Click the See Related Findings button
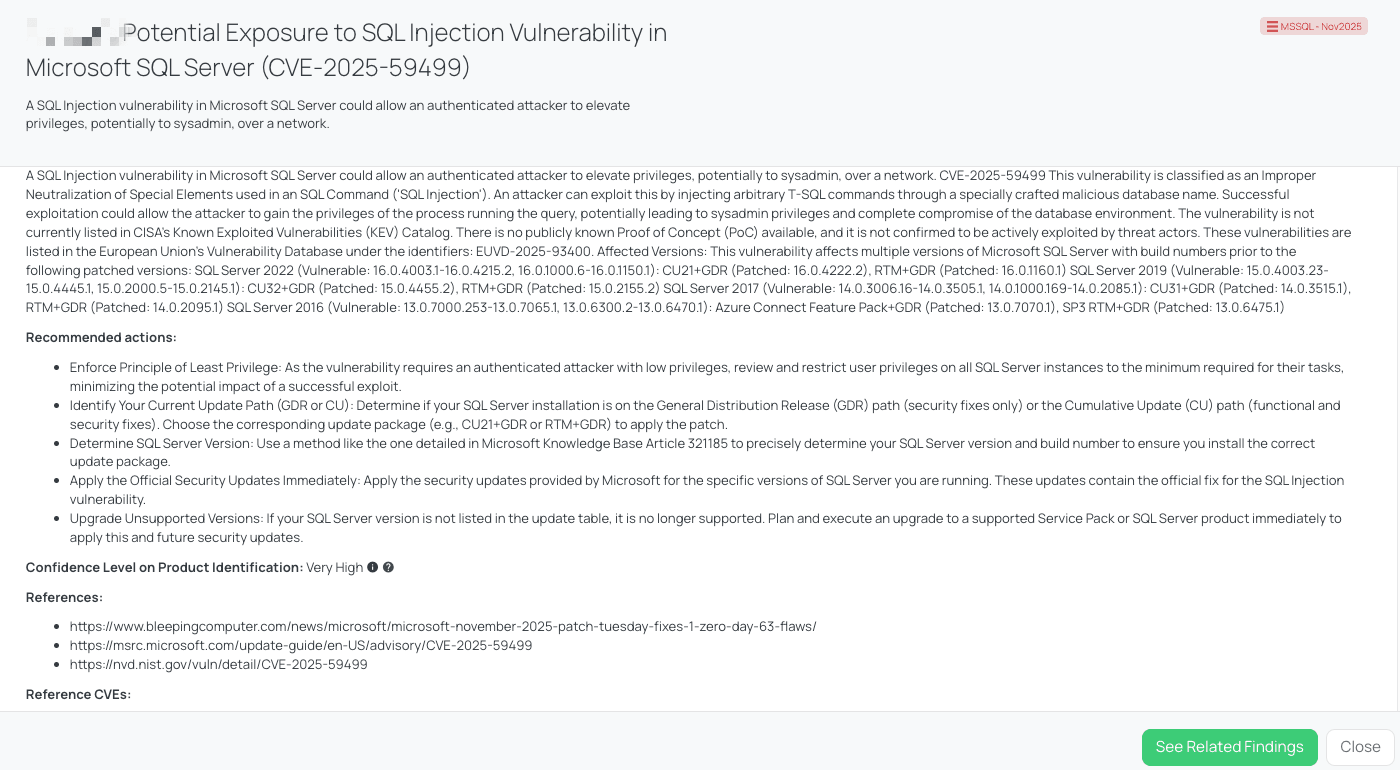The image size is (1400, 770). pos(1229,747)
